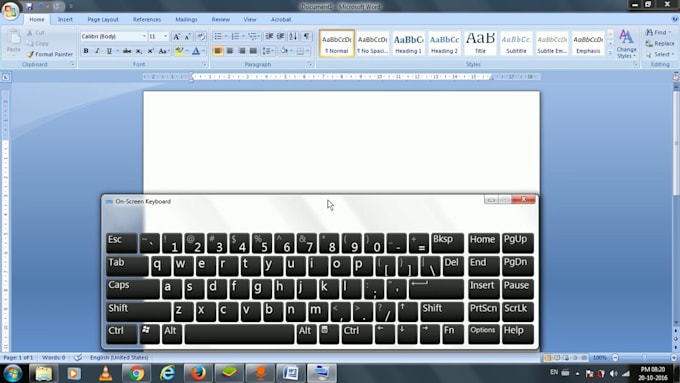
Task: Apply the Heading 1 style
Action: point(408,43)
